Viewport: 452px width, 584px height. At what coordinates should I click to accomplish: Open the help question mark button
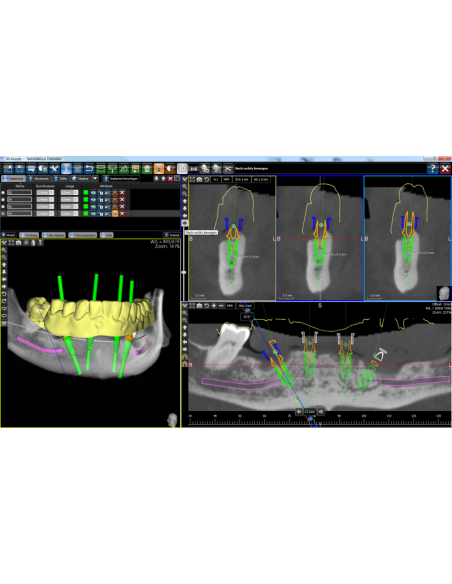tap(432, 169)
